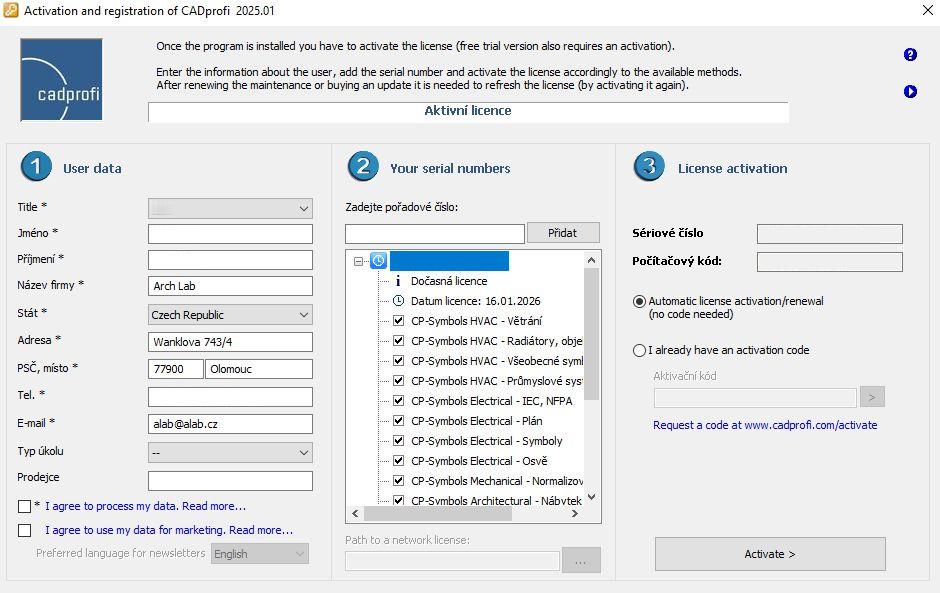Choose I already have an activation code
940x593 pixels.
(x=639, y=351)
